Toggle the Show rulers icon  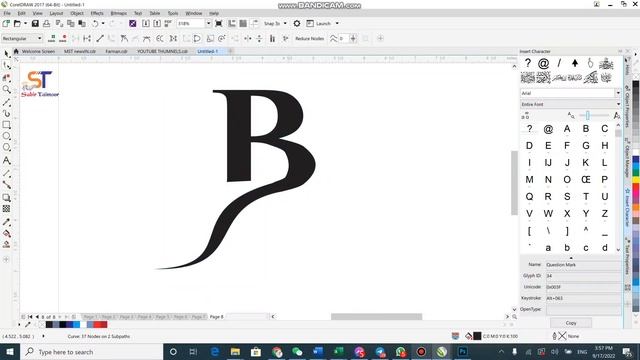232,24
